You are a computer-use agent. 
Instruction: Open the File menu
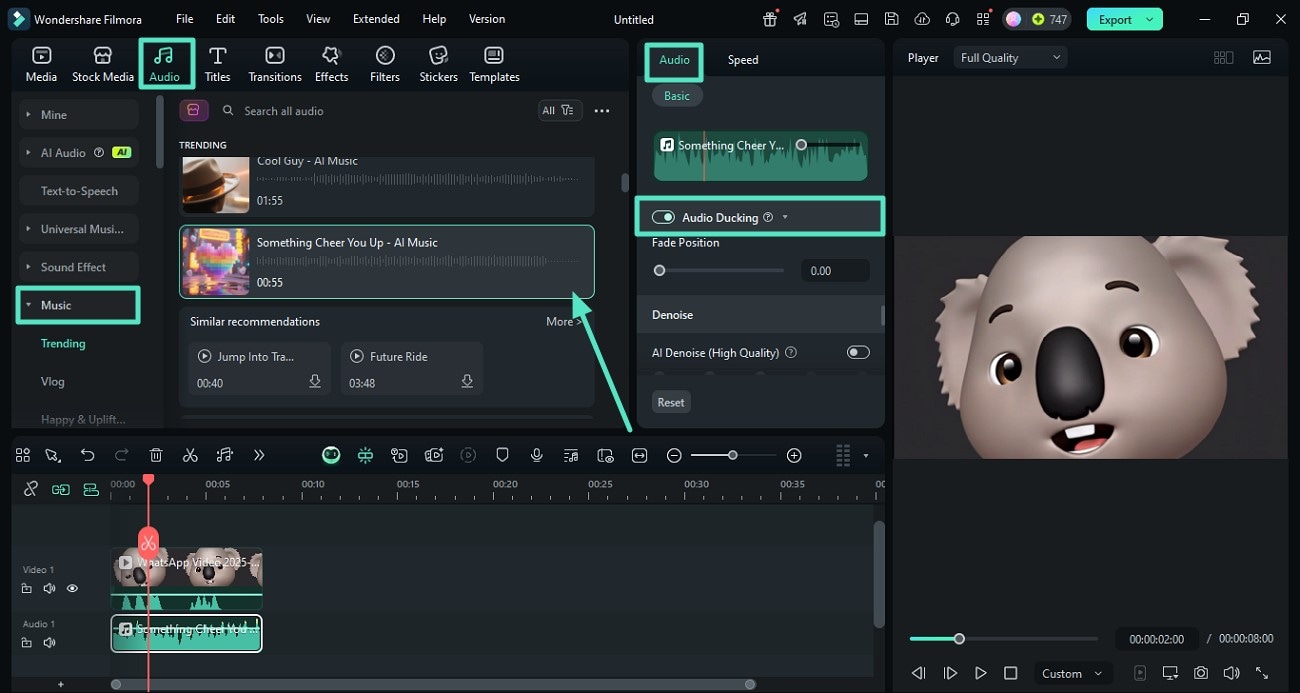pos(185,19)
